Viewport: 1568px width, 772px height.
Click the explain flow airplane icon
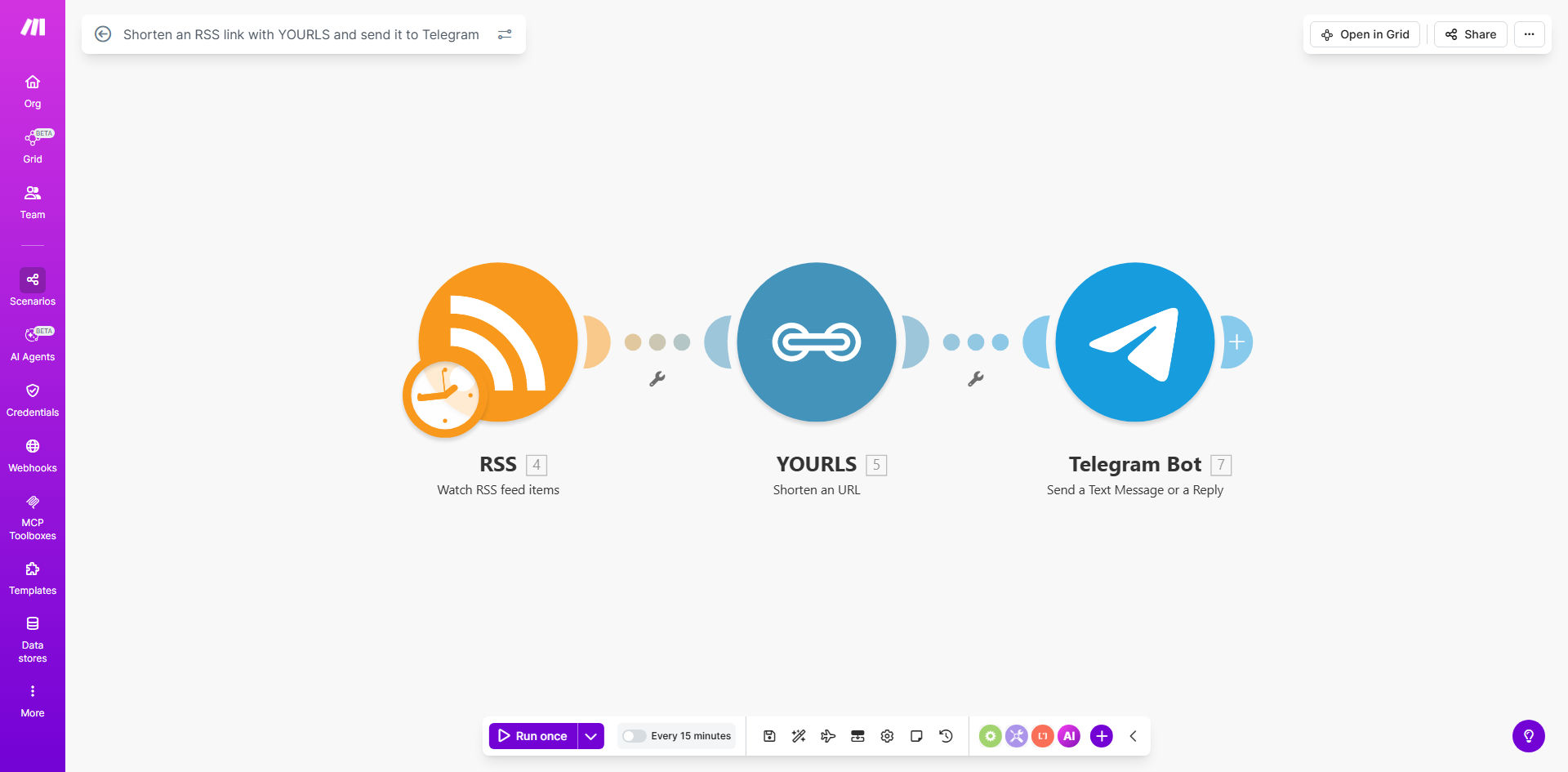(x=828, y=736)
